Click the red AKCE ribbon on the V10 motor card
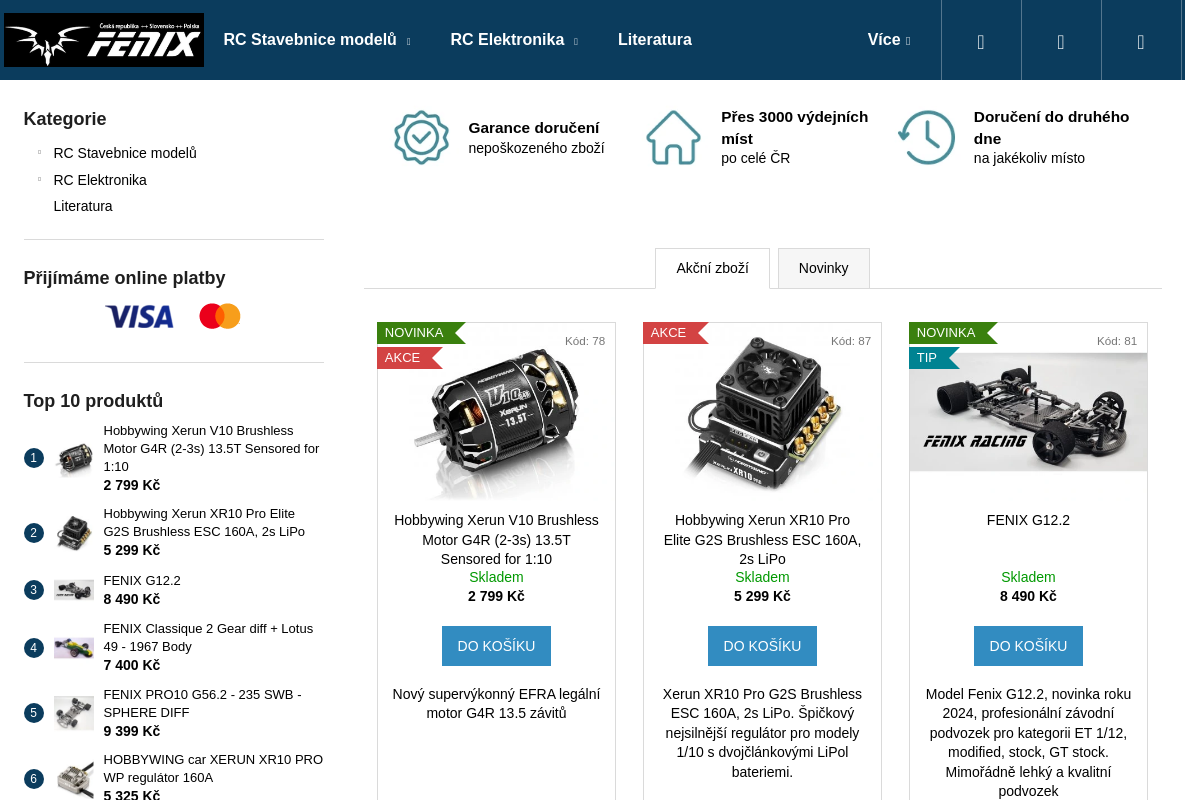1200x800 pixels. click(x=409, y=358)
